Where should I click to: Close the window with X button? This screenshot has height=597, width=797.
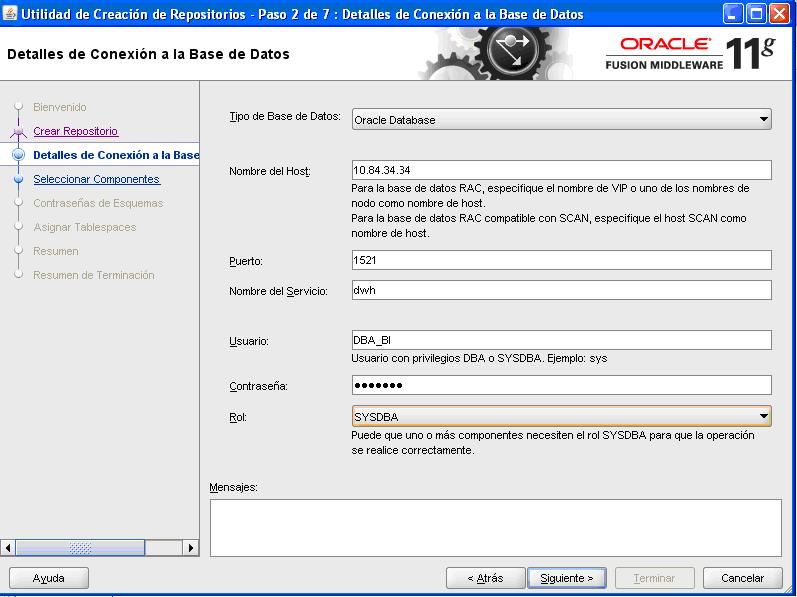coord(779,13)
